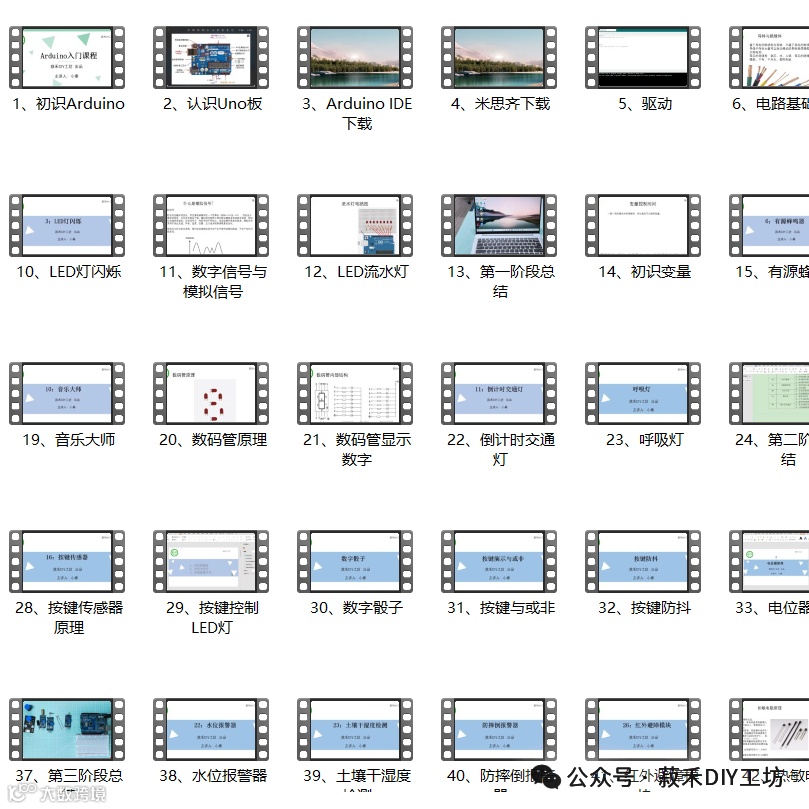Select the label 11、数字信号与模拟信号
This screenshot has height=809, width=809.
(213, 282)
